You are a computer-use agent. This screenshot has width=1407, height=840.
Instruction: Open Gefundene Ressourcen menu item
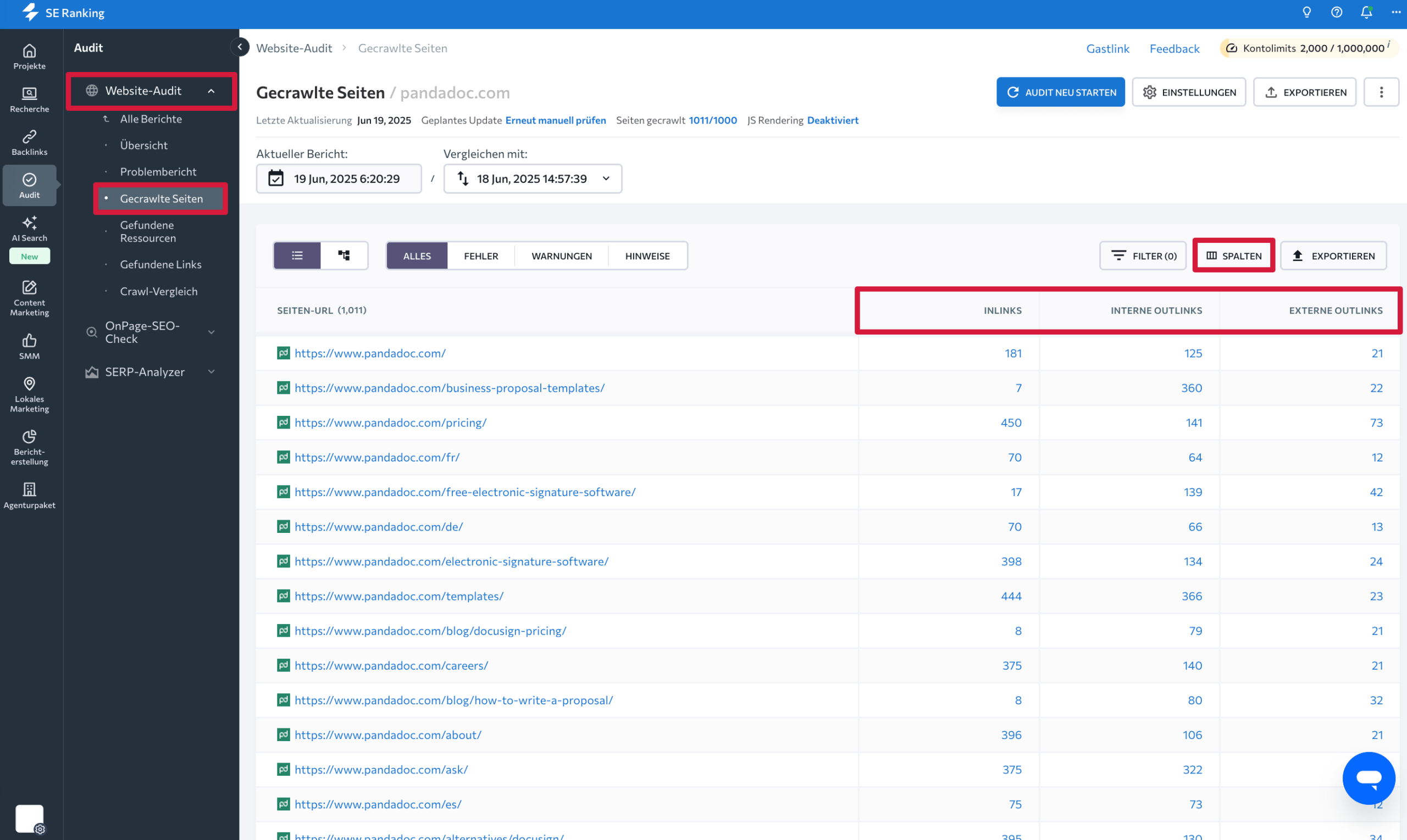click(x=148, y=231)
